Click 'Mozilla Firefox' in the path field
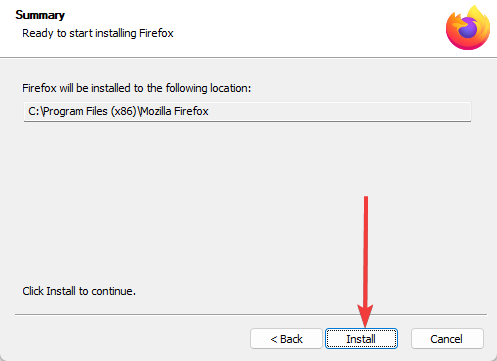Screen dimensions: 497x361 pos(175,111)
